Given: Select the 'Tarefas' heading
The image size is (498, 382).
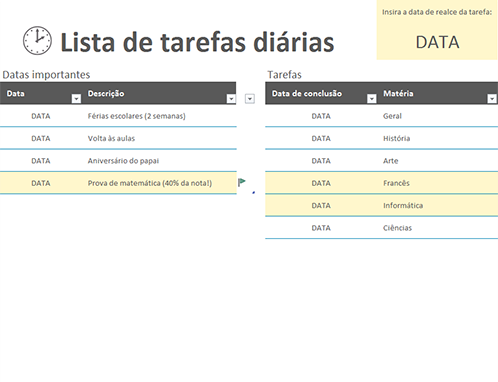Looking at the screenshot, I should (284, 75).
